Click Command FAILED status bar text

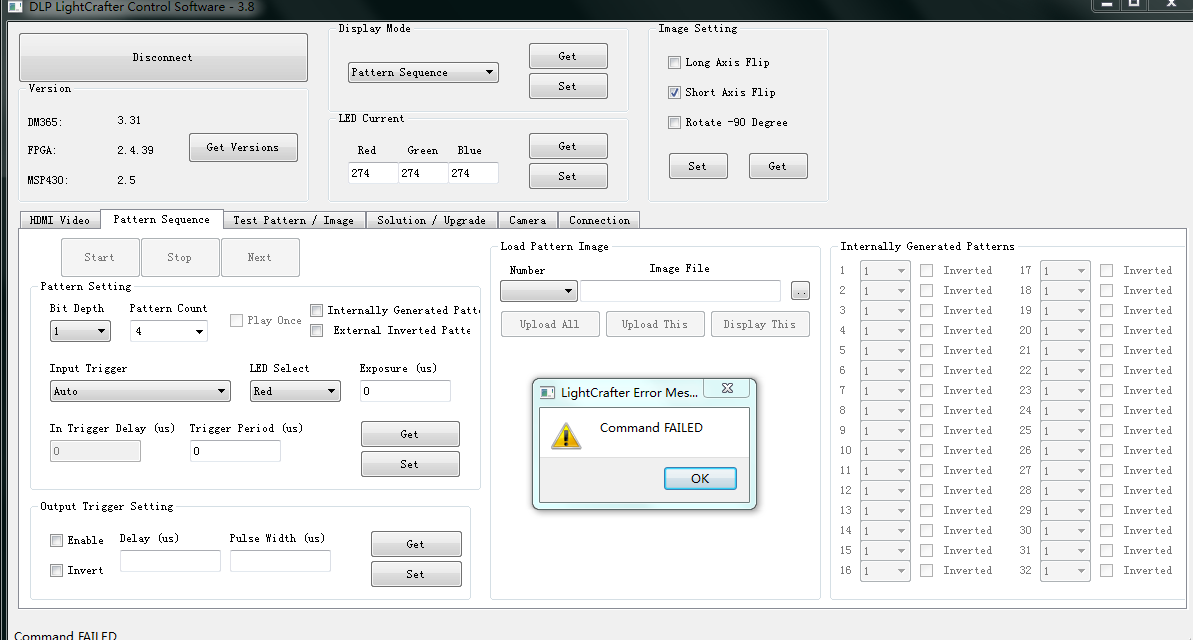(x=65, y=635)
